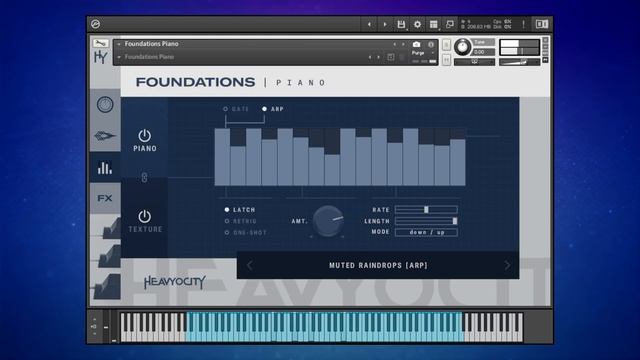Select the ONE-SHOT option
The image size is (640, 360).
(x=227, y=232)
